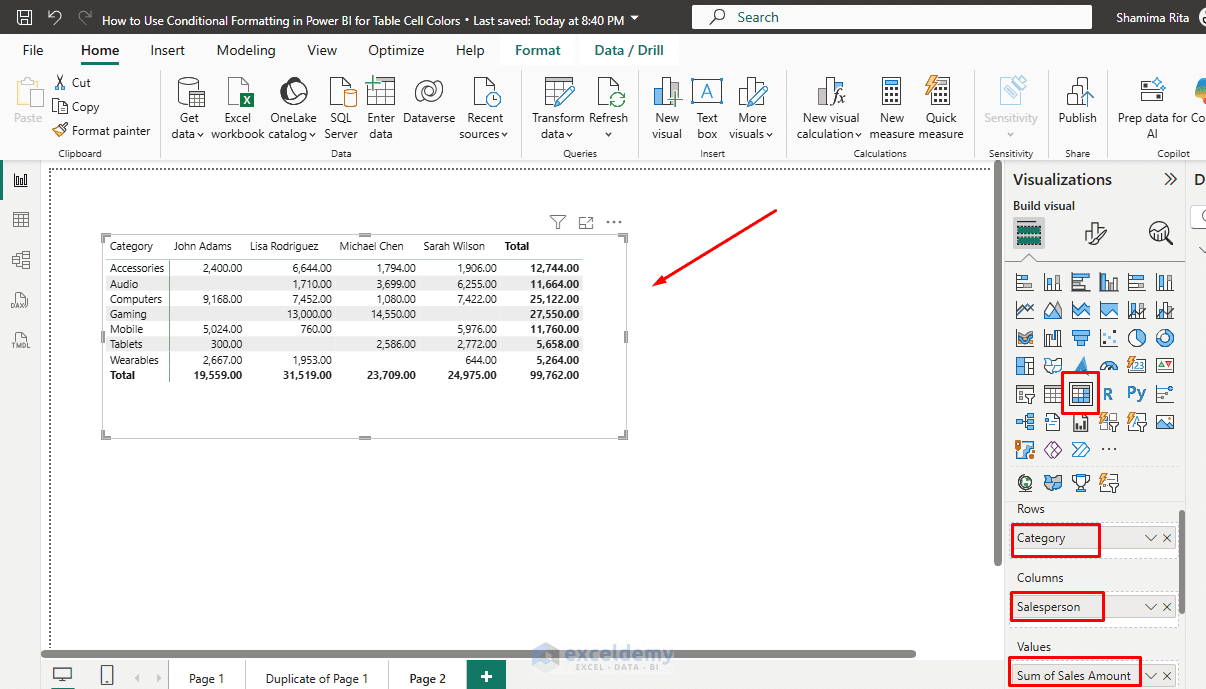The image size is (1206, 689).
Task: Open the Data / Drill tab
Action: point(628,50)
